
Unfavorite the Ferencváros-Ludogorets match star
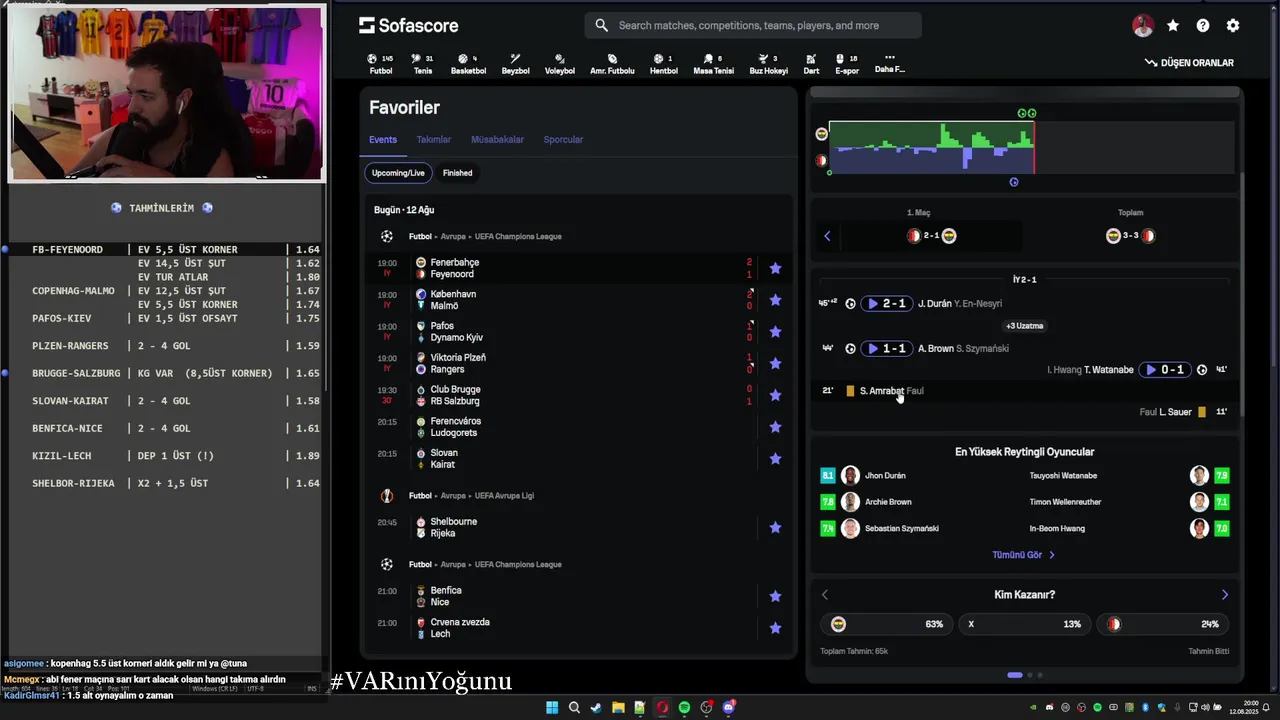pyautogui.click(x=775, y=427)
